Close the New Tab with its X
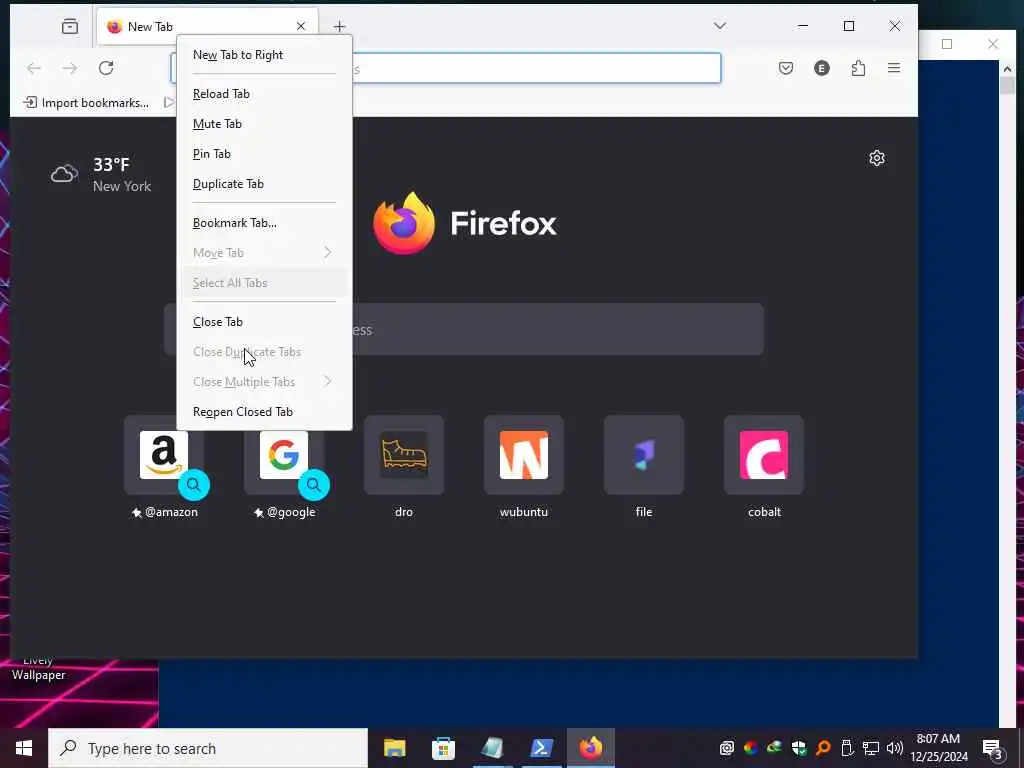The image size is (1024, 768). coord(300,26)
